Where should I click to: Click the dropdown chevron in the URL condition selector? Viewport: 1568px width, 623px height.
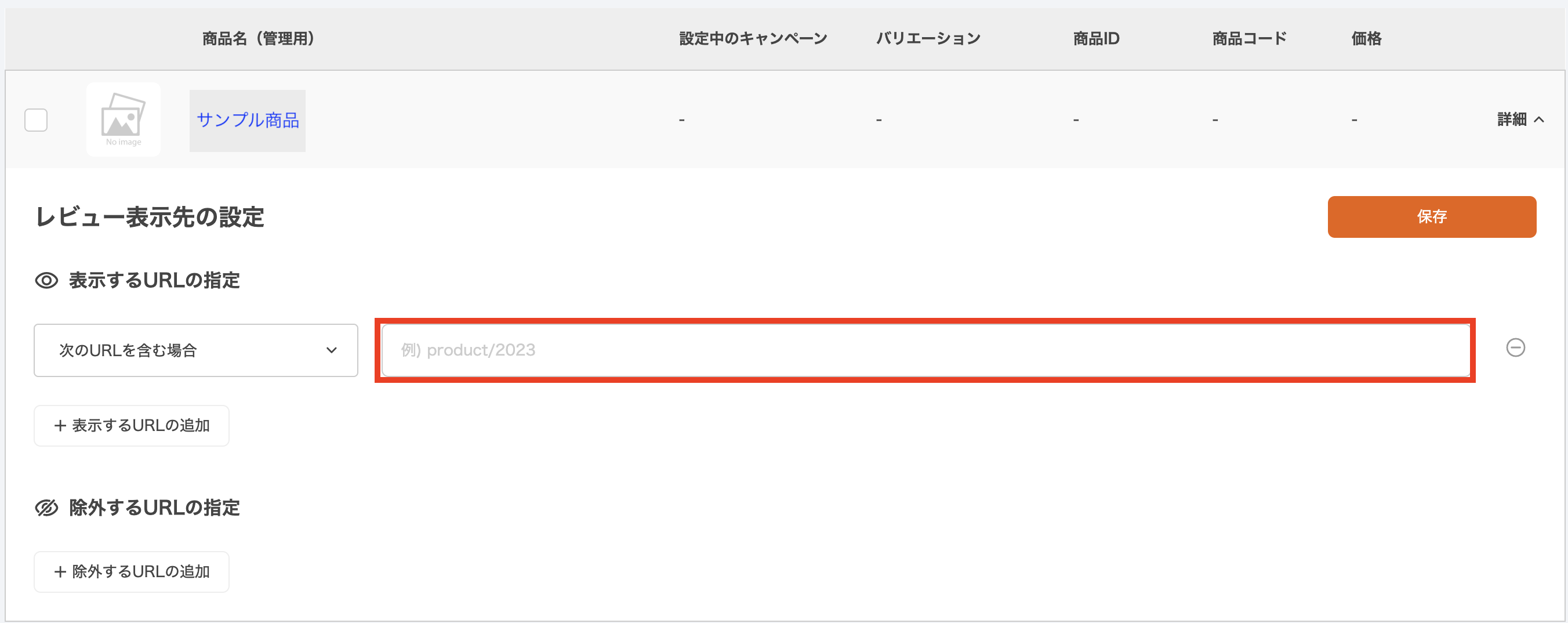pyautogui.click(x=331, y=350)
